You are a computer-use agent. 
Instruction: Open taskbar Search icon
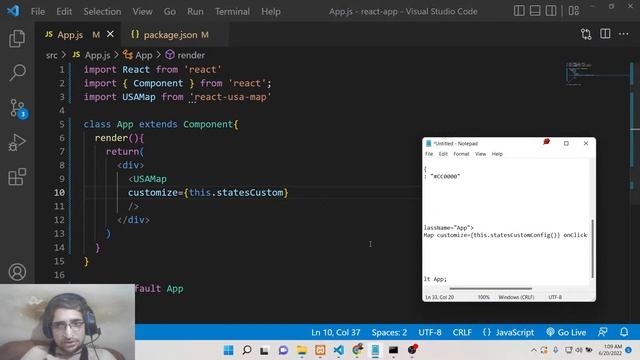pos(247,350)
